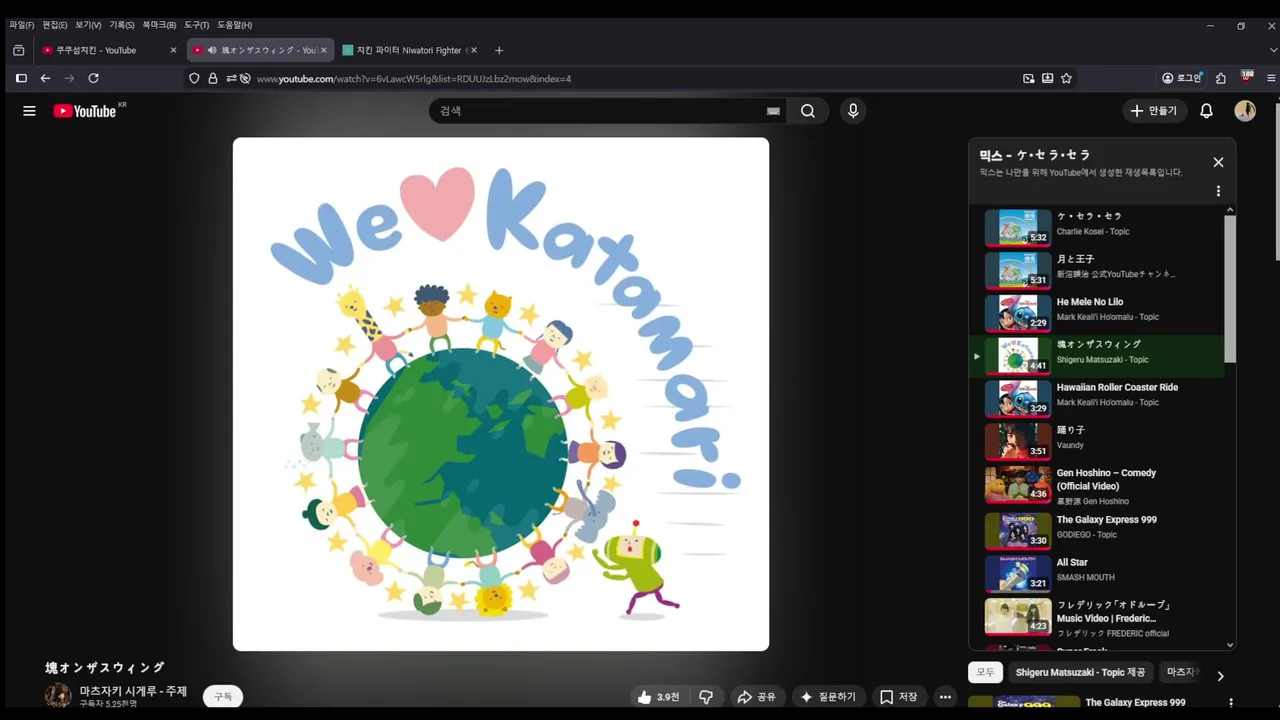Viewport: 1280px width, 720px height.
Task: Open the 도움말(H) help menu
Action: [x=235, y=25]
